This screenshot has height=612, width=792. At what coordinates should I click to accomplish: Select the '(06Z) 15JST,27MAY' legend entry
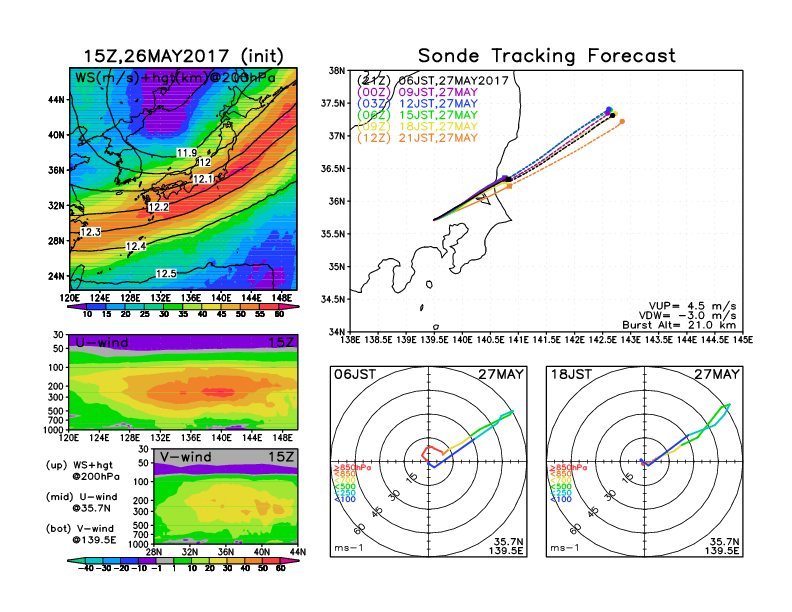pos(417,115)
